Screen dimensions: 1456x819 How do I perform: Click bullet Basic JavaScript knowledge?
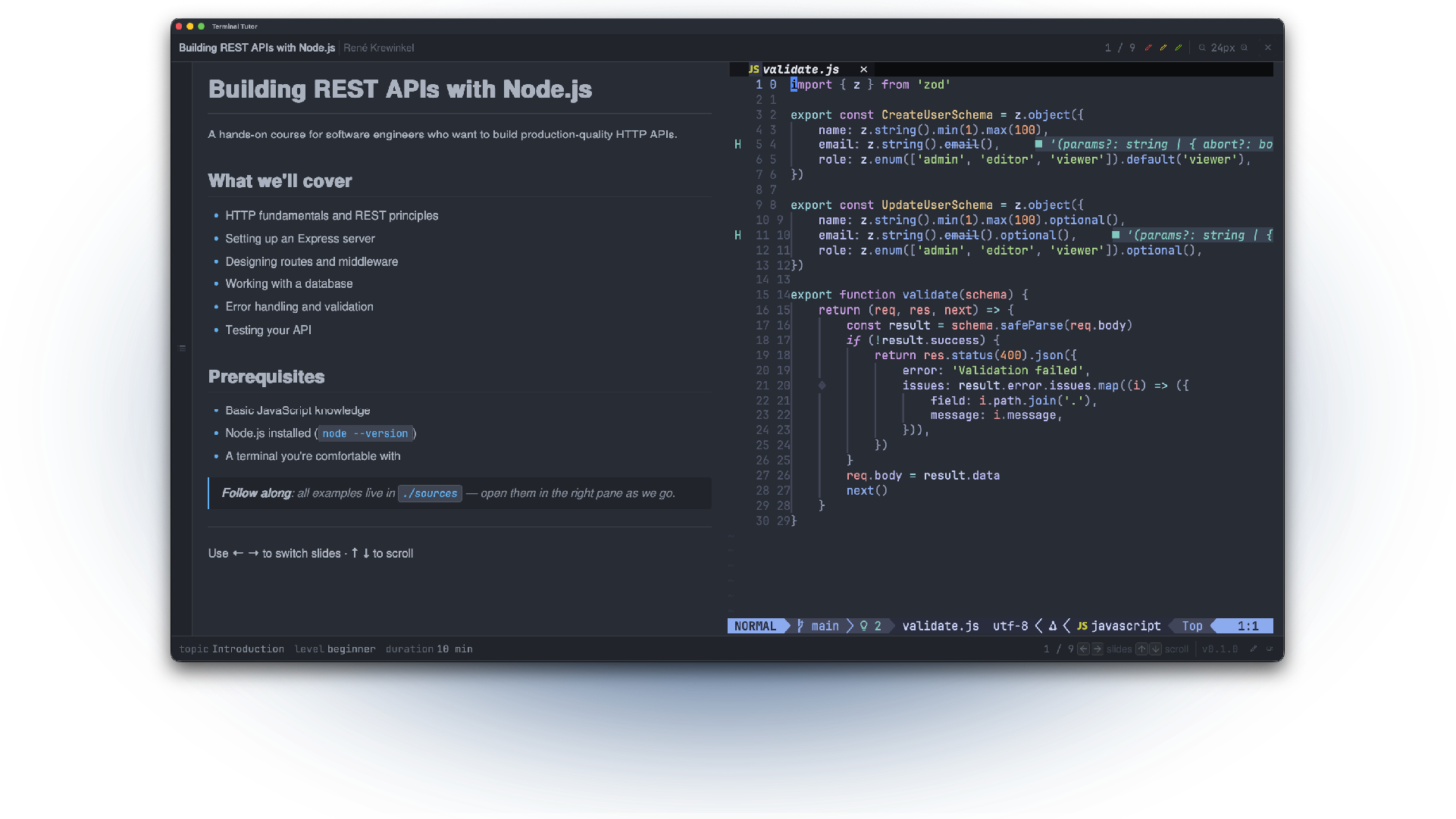pos(297,411)
